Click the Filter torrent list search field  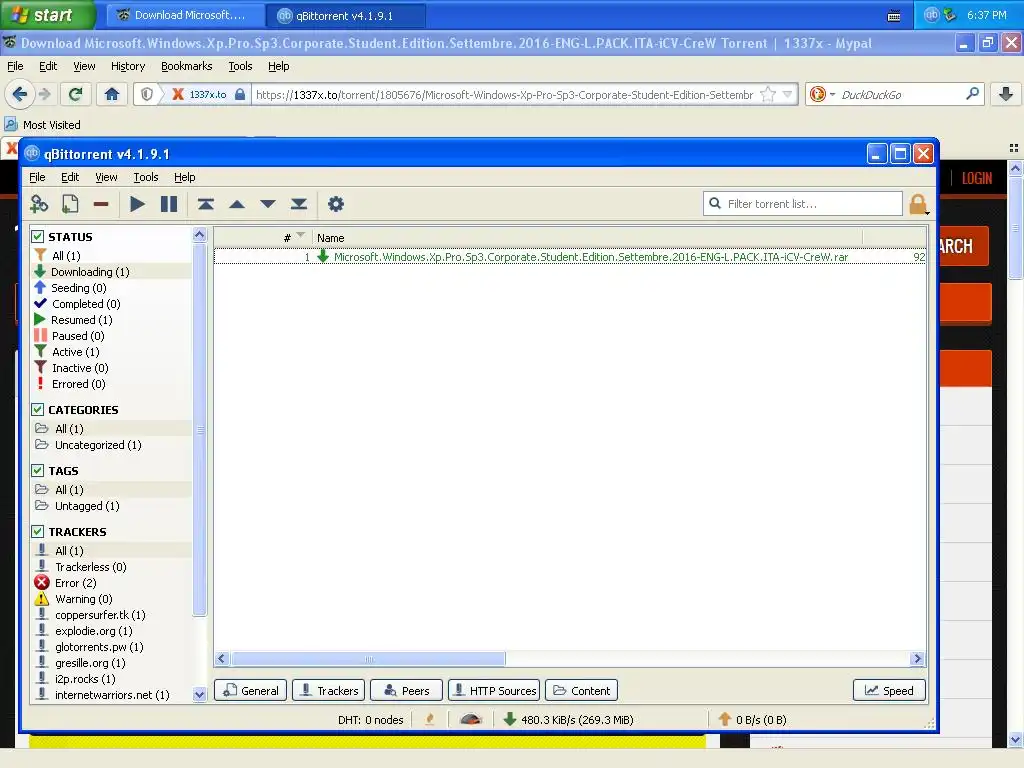[x=803, y=204]
